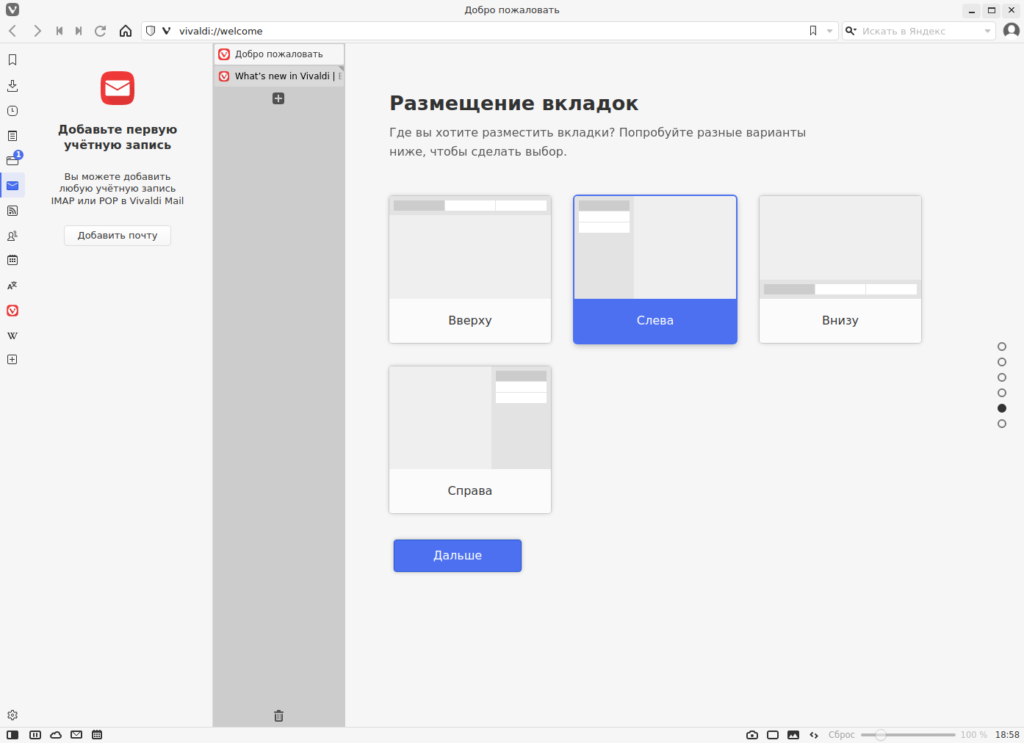Viewport: 1024px width, 743px height.
Task: Open the Downloads panel
Action: click(12, 86)
